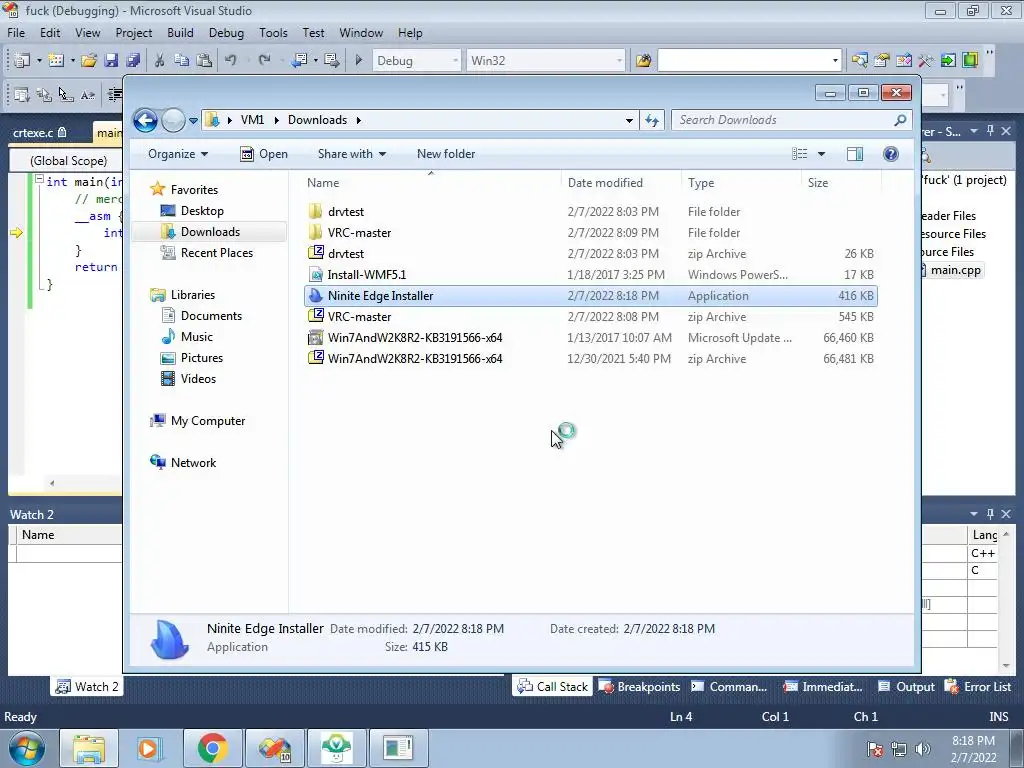
Task: Switch to crtexe.c editor tab
Action: [x=39, y=133]
